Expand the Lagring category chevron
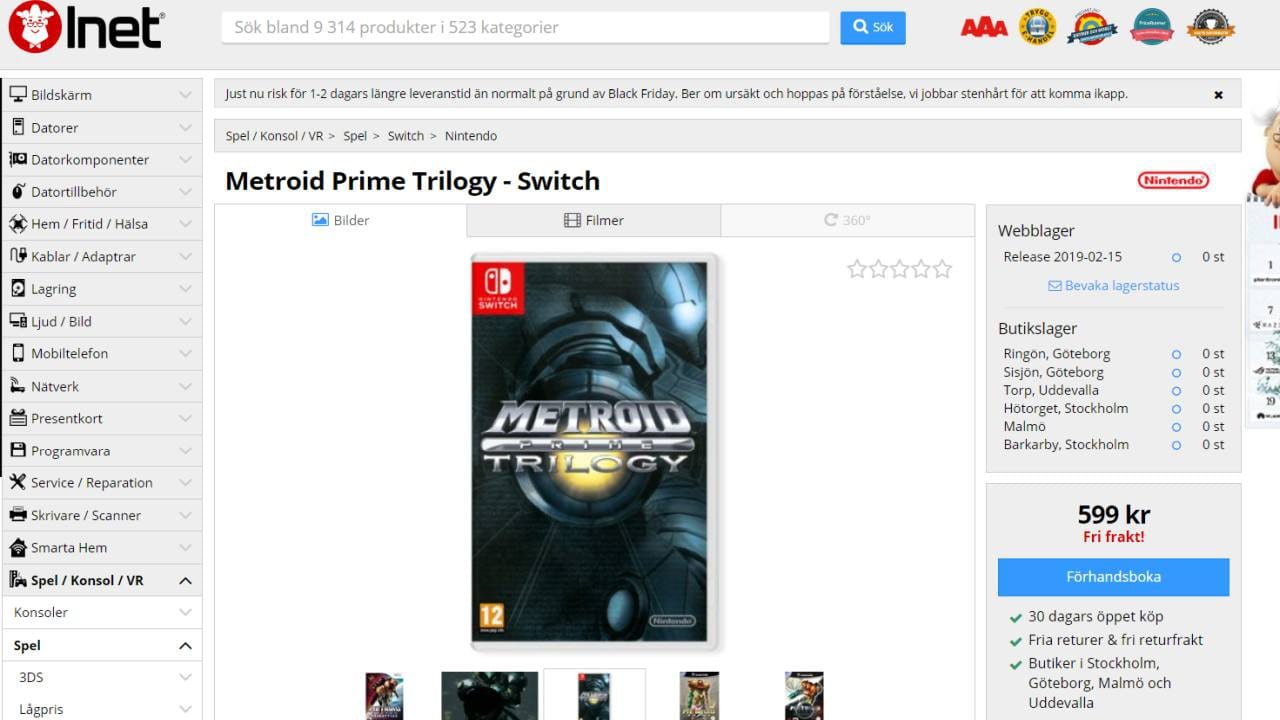This screenshot has height=720, width=1280. [185, 289]
